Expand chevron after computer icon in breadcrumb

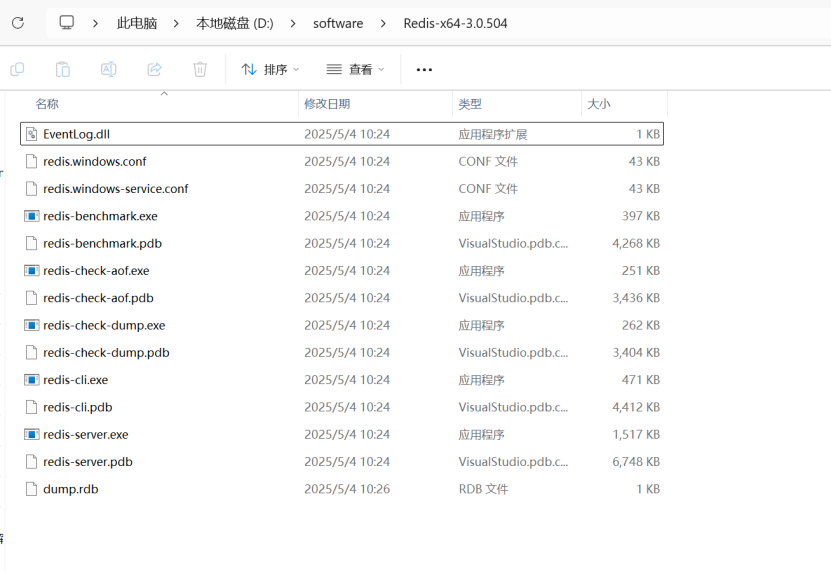click(x=95, y=23)
